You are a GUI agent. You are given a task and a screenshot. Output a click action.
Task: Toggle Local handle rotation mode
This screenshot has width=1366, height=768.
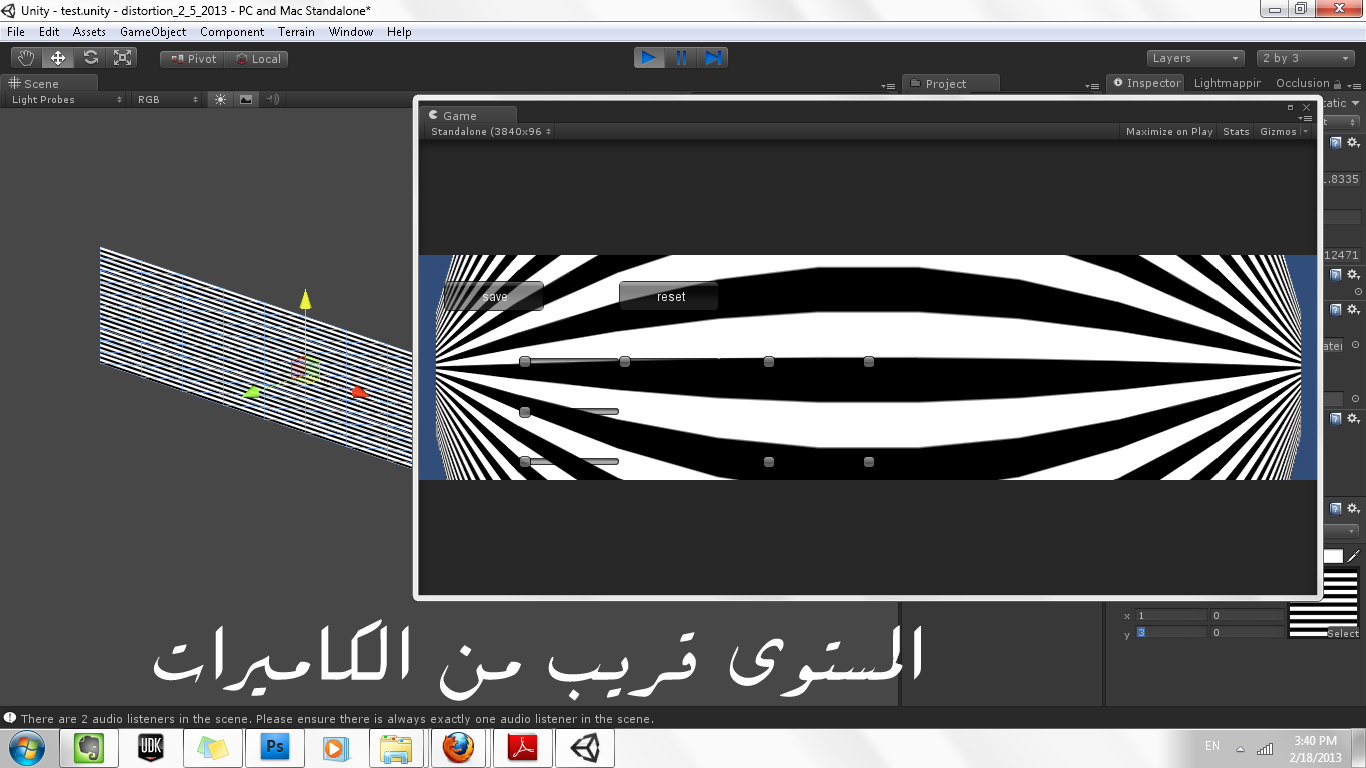tap(257, 59)
